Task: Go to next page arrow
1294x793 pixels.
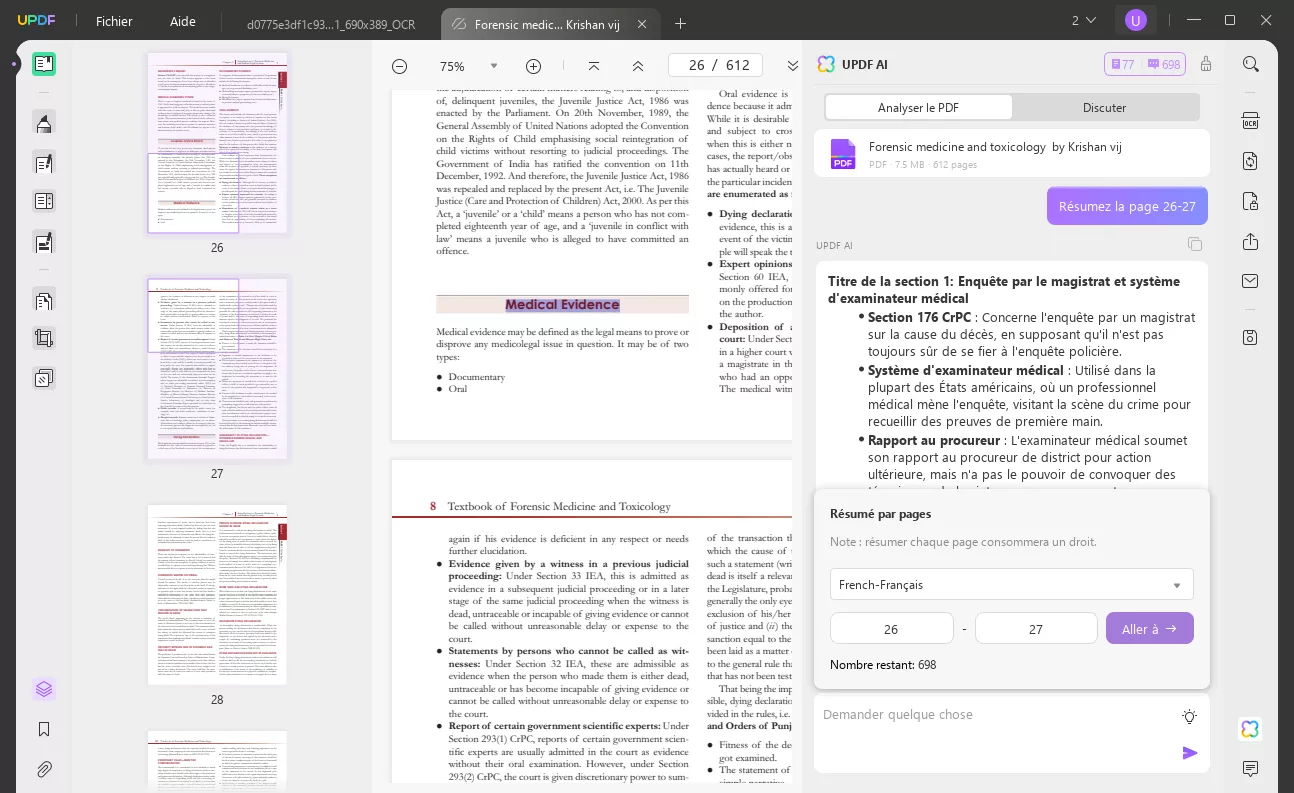Action: click(792, 66)
